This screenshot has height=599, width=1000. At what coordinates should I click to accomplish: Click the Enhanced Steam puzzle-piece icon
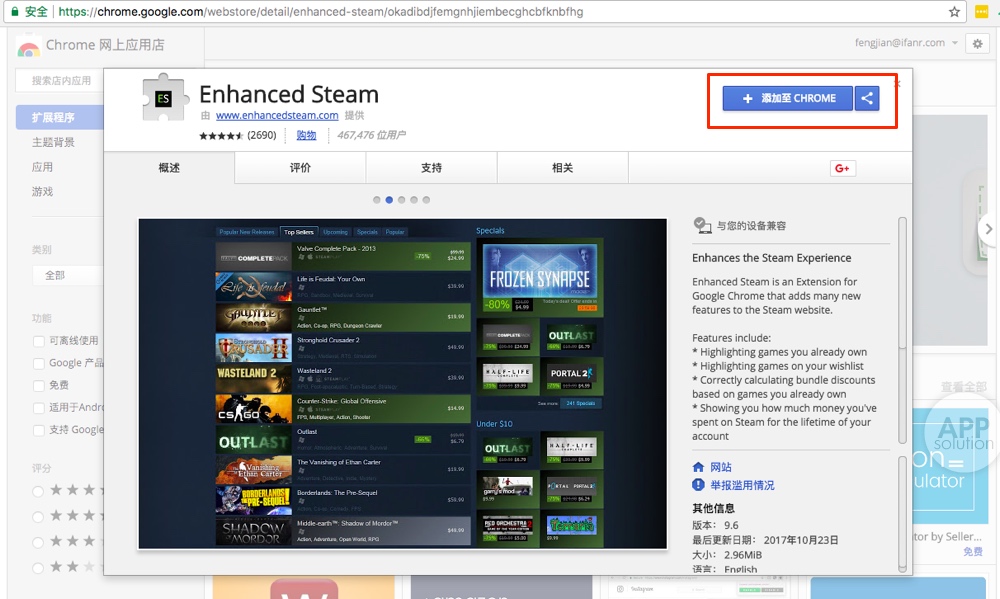click(165, 98)
